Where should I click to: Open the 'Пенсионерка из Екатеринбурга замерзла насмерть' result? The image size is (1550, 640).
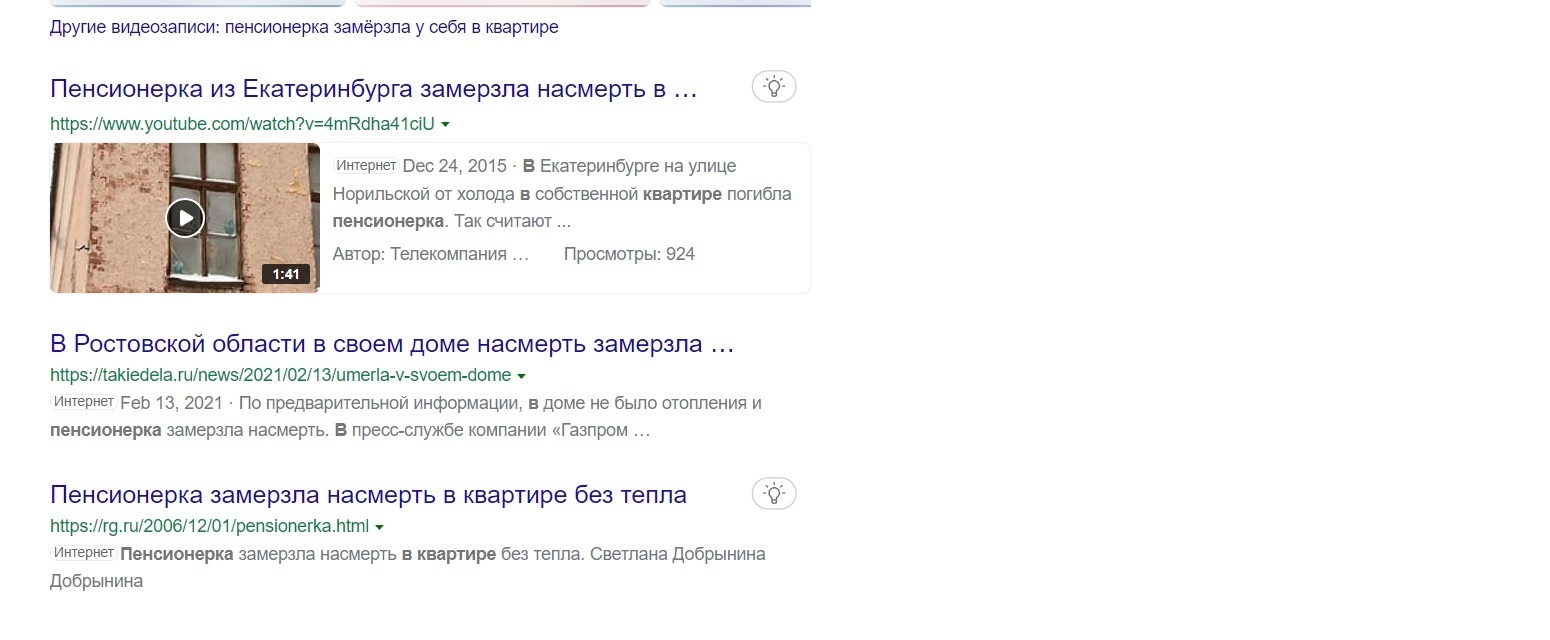373,89
